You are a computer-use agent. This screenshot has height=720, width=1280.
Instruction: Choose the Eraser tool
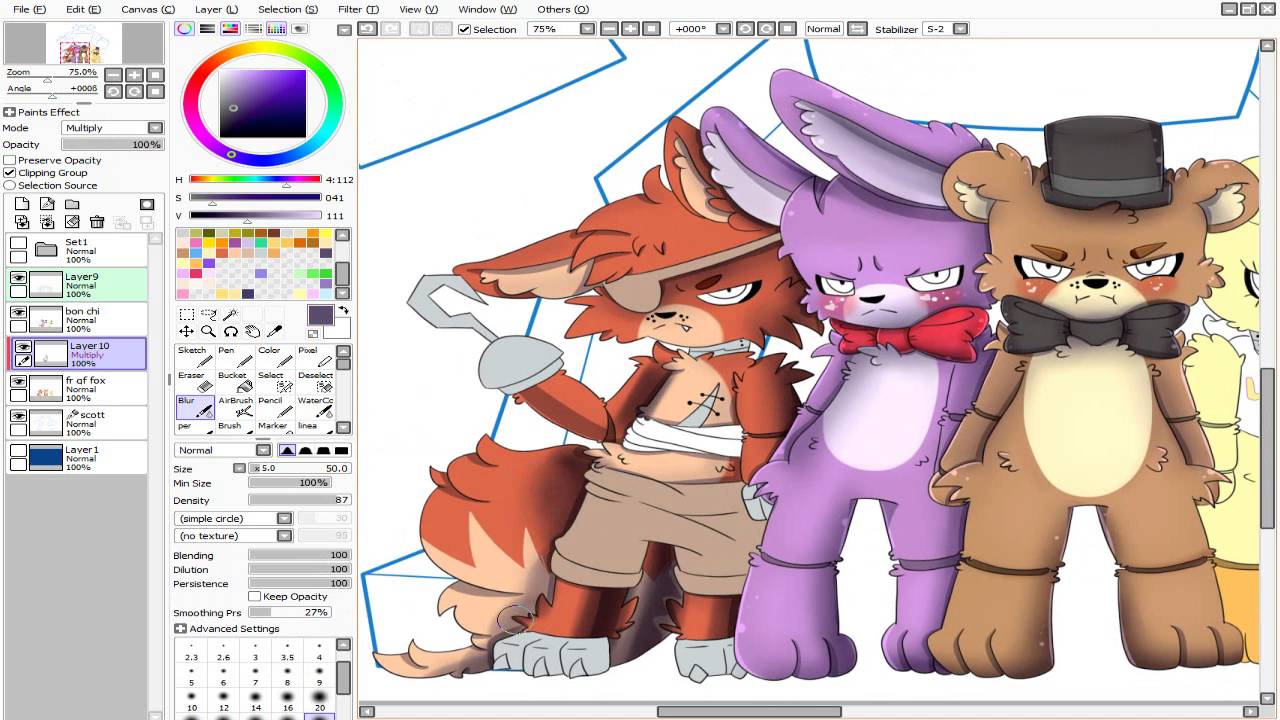pos(195,382)
